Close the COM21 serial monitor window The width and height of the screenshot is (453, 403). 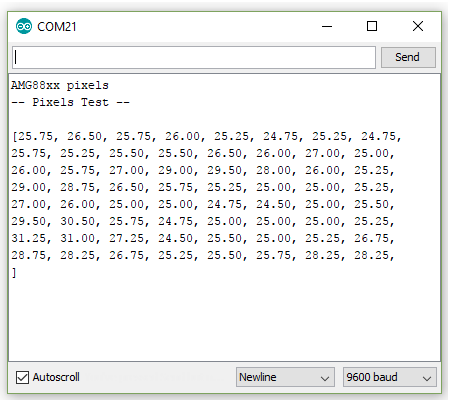pyautogui.click(x=418, y=26)
